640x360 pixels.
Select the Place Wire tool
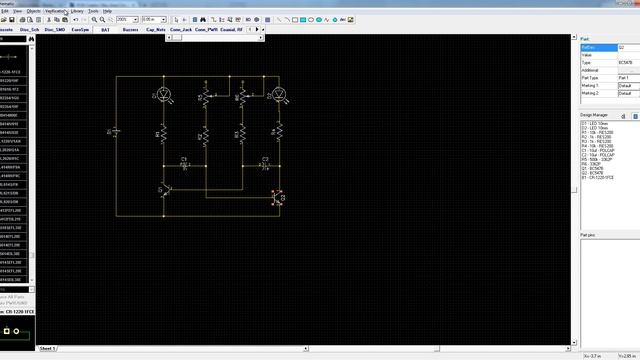(213, 20)
